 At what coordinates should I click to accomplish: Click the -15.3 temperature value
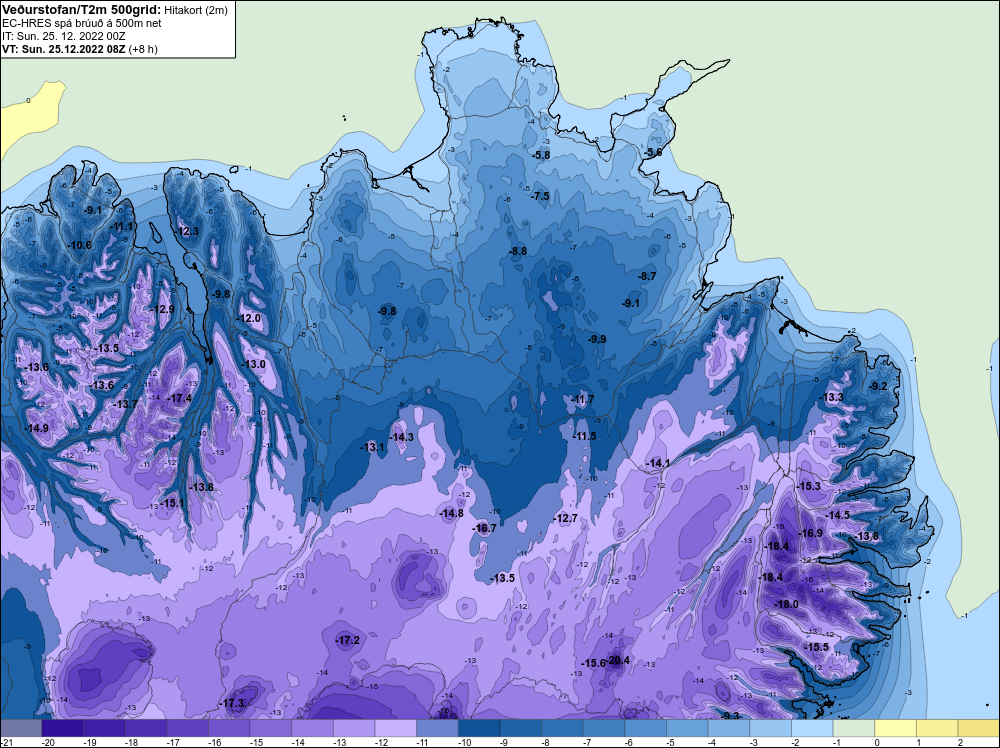(x=809, y=486)
